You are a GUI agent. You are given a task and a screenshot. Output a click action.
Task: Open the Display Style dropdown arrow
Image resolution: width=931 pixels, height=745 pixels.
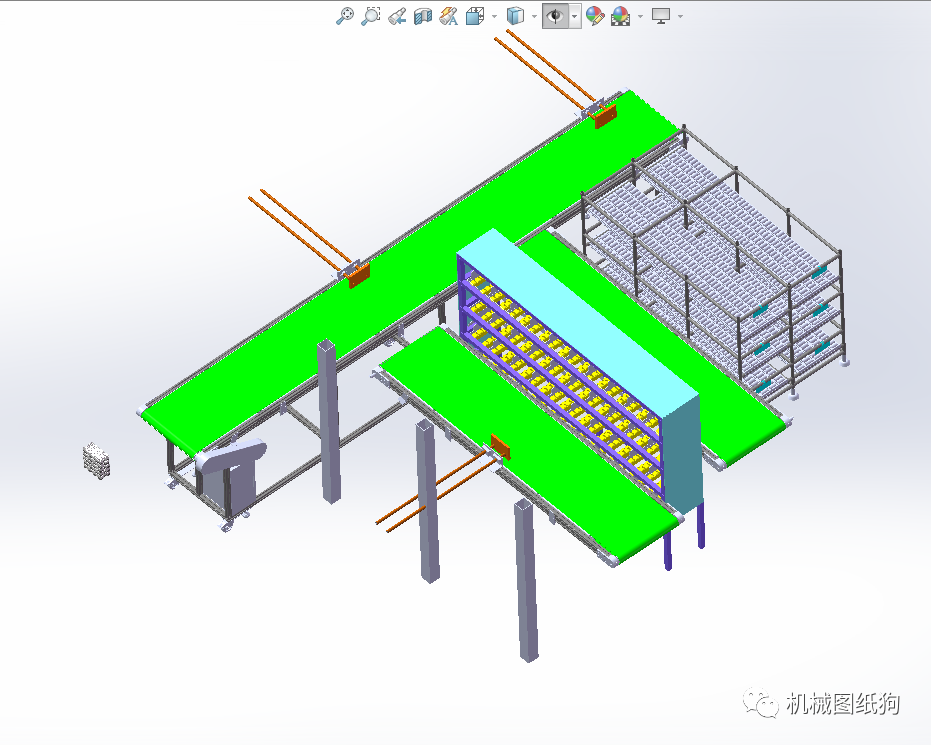click(534, 17)
